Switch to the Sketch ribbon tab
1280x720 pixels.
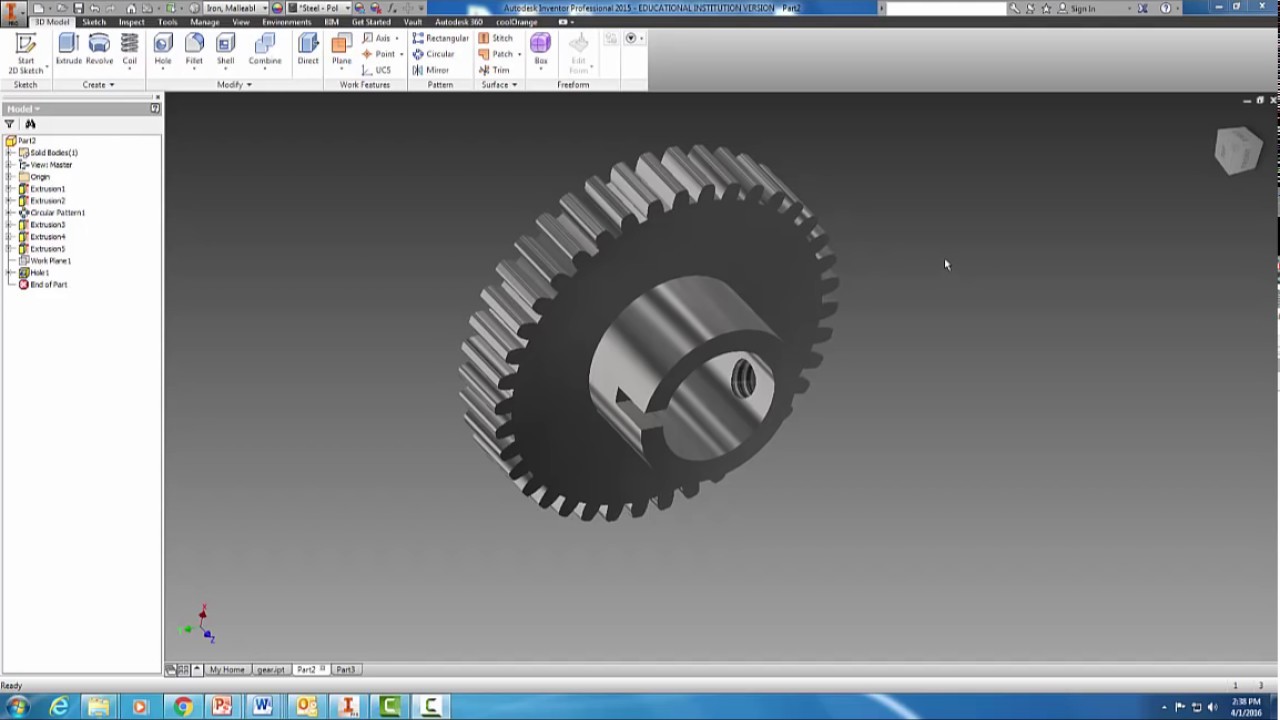[x=94, y=22]
